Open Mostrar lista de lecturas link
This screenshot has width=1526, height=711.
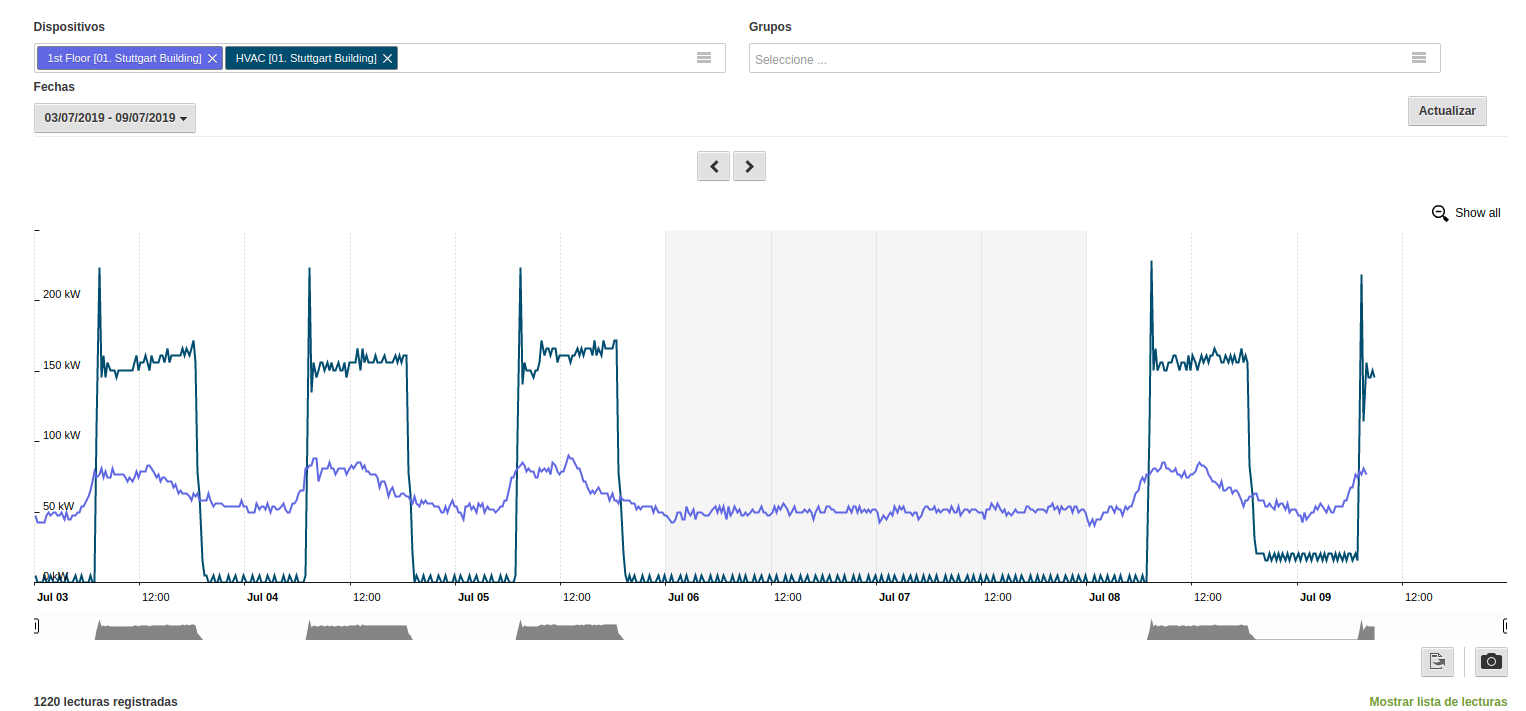(x=1438, y=702)
